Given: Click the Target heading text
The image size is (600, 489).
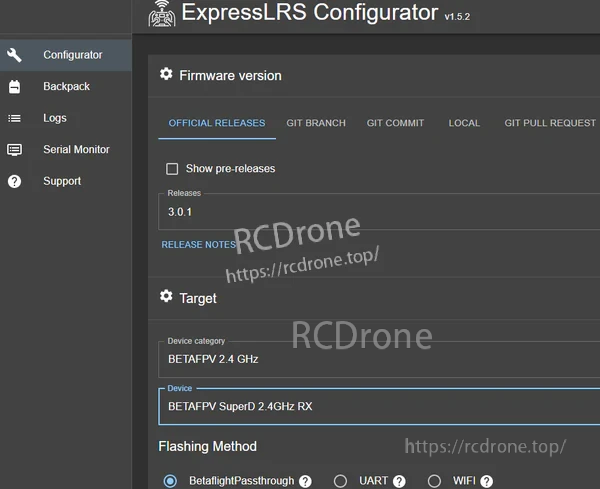Looking at the screenshot, I should coord(198,298).
